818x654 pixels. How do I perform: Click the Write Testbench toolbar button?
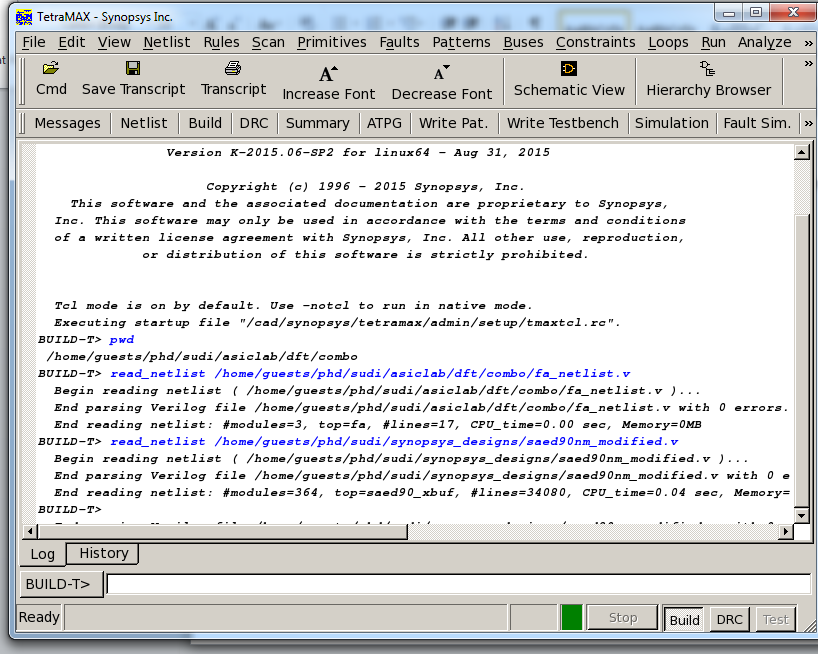click(562, 124)
